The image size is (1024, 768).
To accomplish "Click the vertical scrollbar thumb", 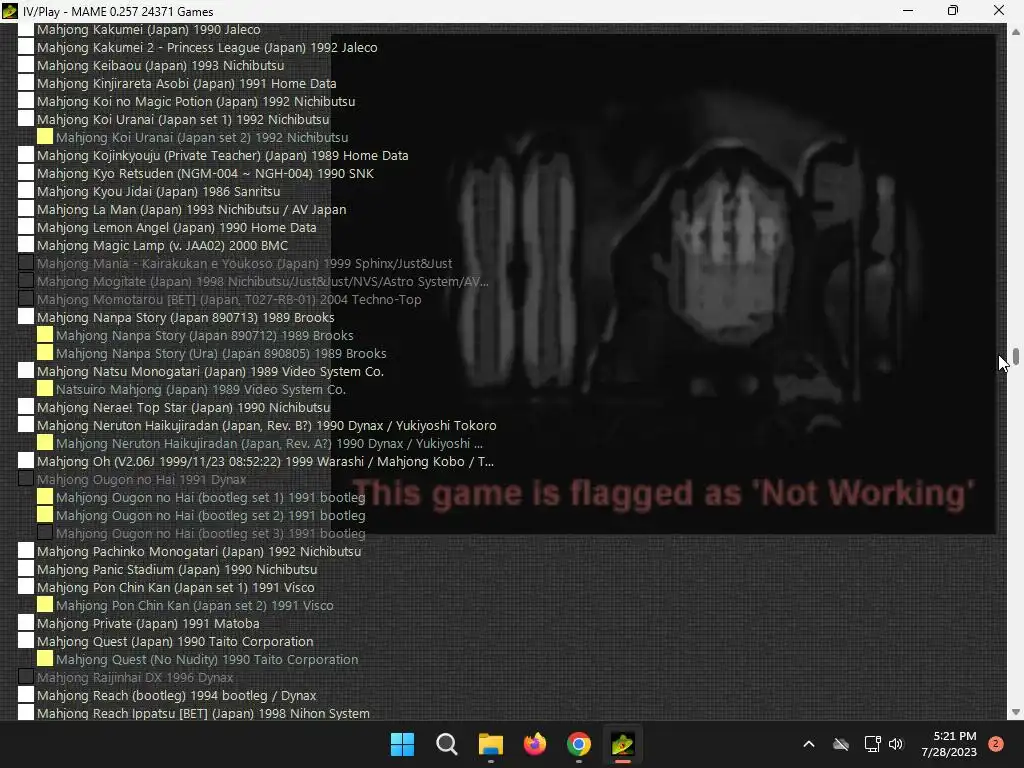I will pyautogui.click(x=1016, y=357).
